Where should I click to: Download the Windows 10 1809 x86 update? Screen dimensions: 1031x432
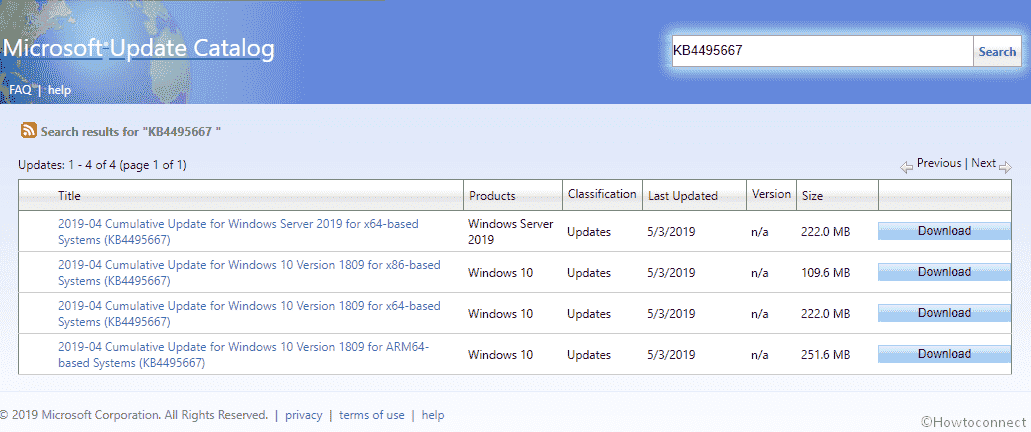point(944,272)
